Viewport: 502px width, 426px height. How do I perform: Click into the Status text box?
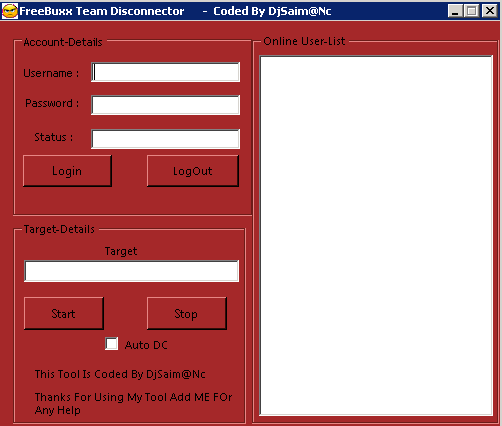pyautogui.click(x=165, y=139)
